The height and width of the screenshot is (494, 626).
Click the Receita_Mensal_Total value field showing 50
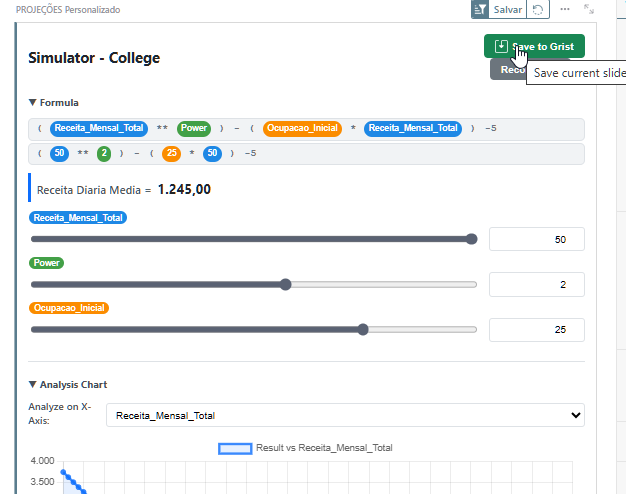click(x=536, y=240)
